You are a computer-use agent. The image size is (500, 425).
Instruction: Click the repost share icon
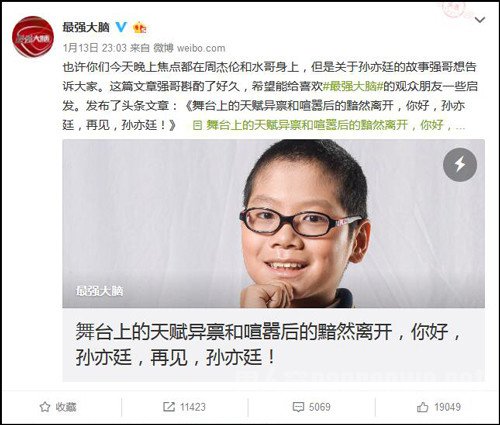point(169,407)
